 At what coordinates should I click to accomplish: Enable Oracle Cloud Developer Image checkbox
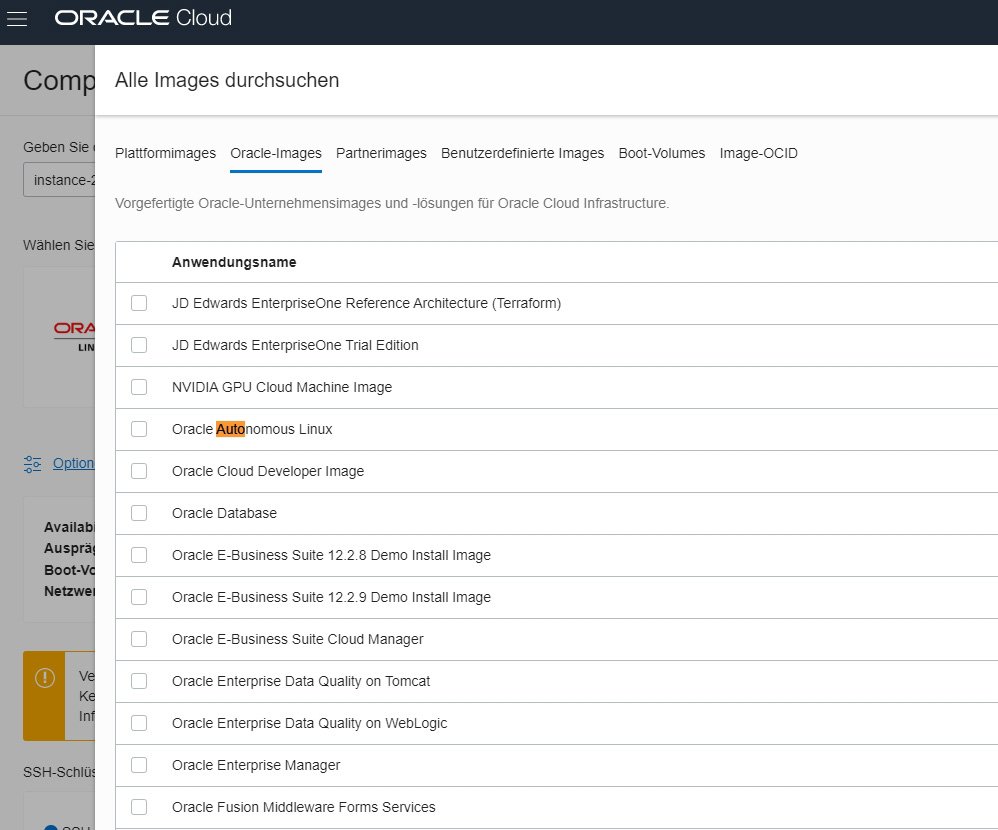pos(139,471)
